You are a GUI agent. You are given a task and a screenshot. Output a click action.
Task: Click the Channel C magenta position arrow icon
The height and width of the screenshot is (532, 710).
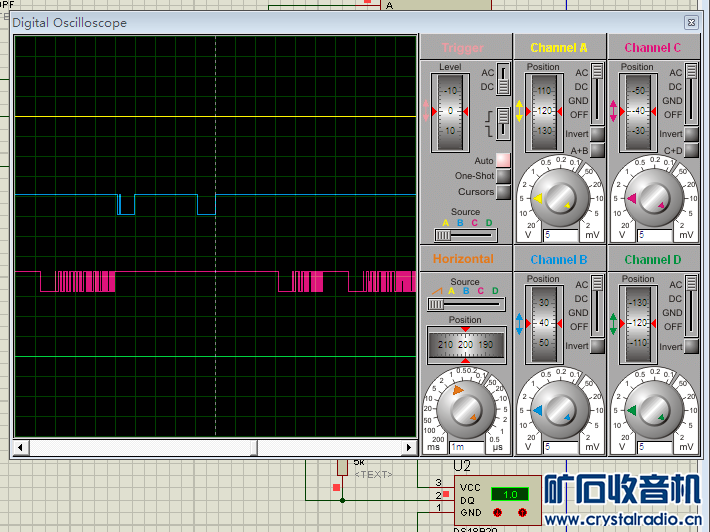click(613, 110)
